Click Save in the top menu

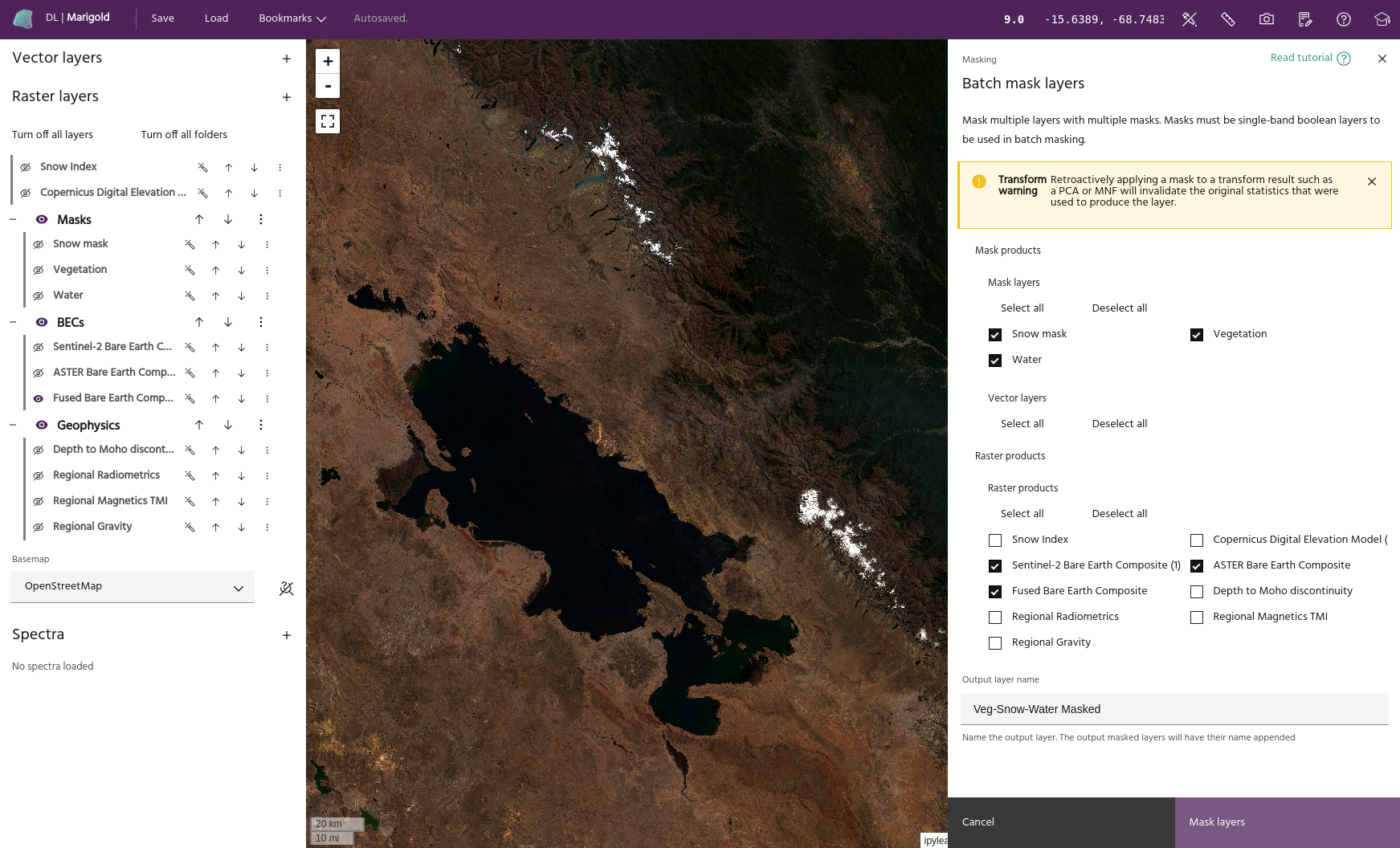point(162,18)
